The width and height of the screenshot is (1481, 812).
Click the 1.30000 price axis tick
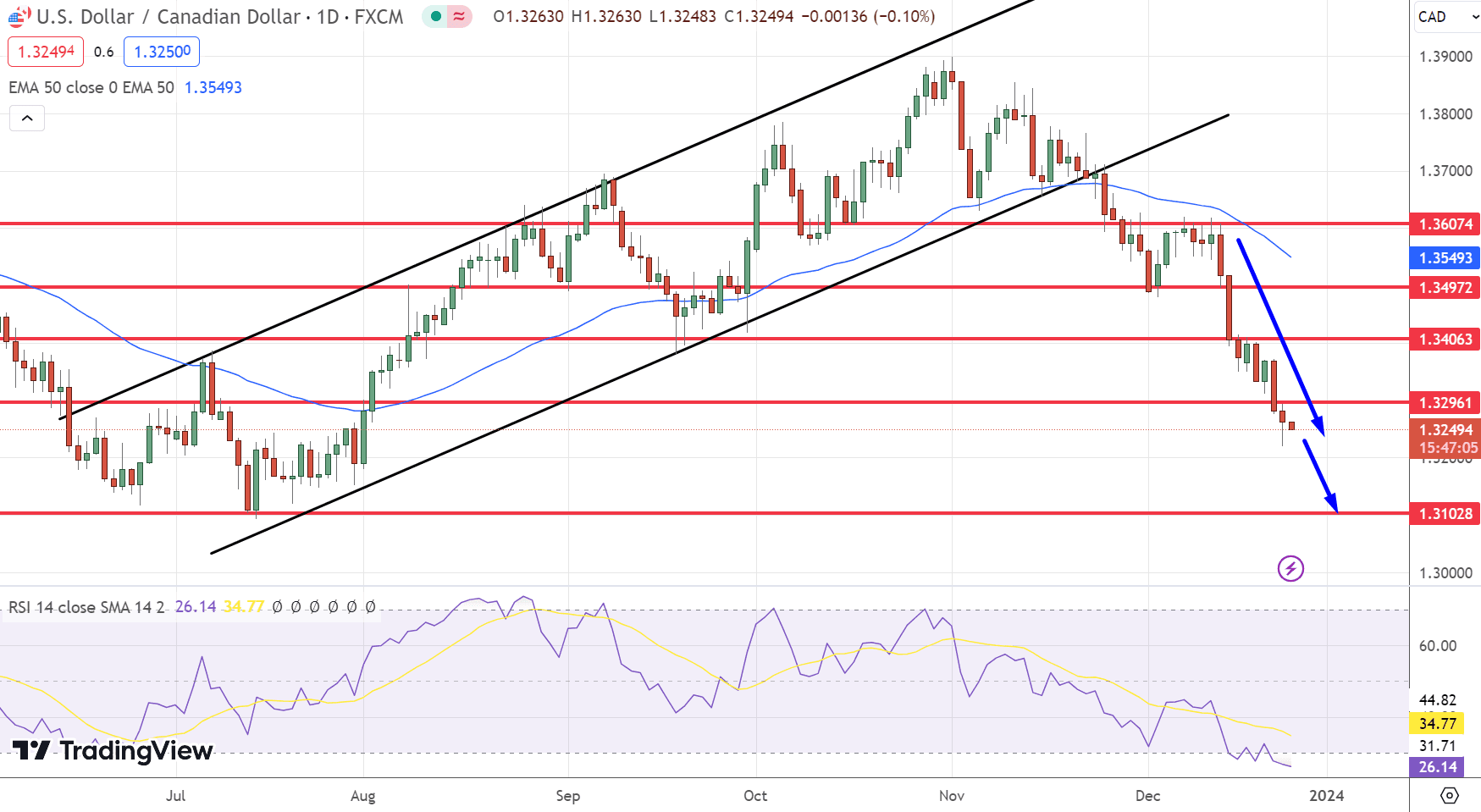pos(1445,573)
